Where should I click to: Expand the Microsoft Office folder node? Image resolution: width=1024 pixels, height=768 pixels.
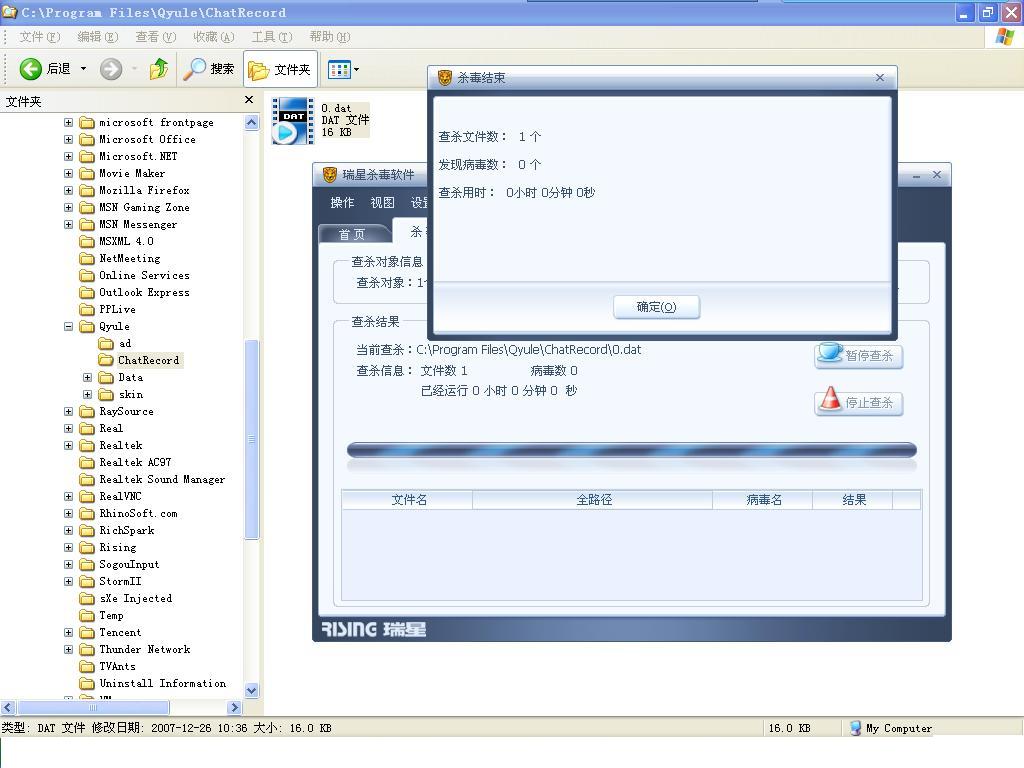coord(69,139)
